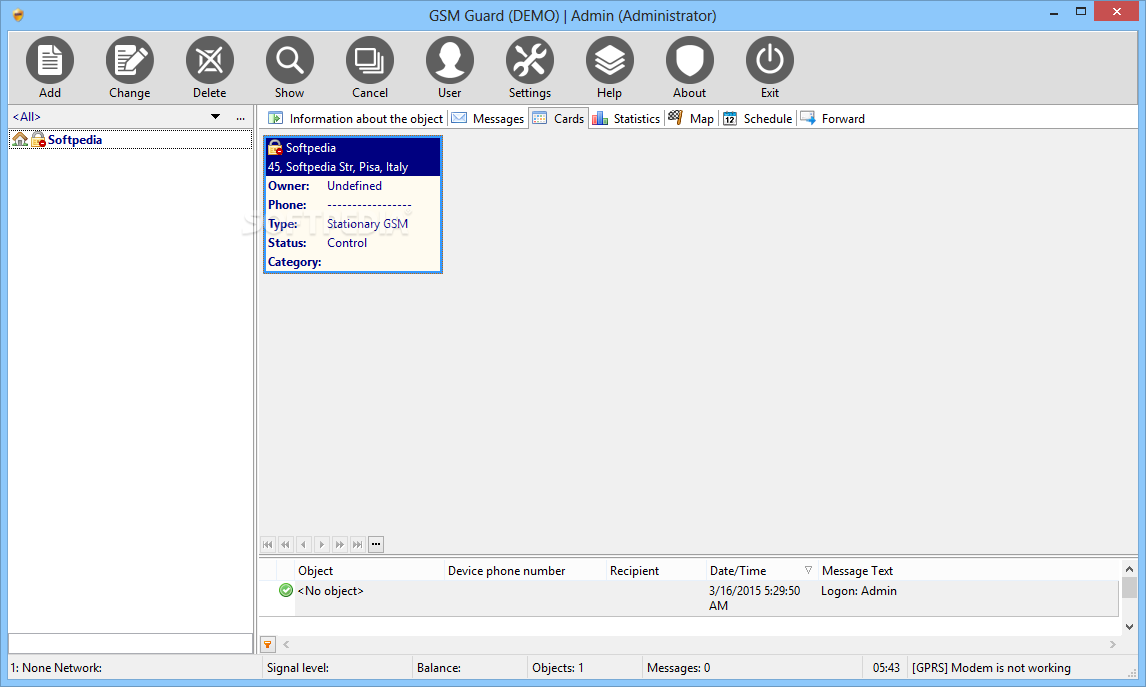Open the About shield icon

[x=690, y=60]
